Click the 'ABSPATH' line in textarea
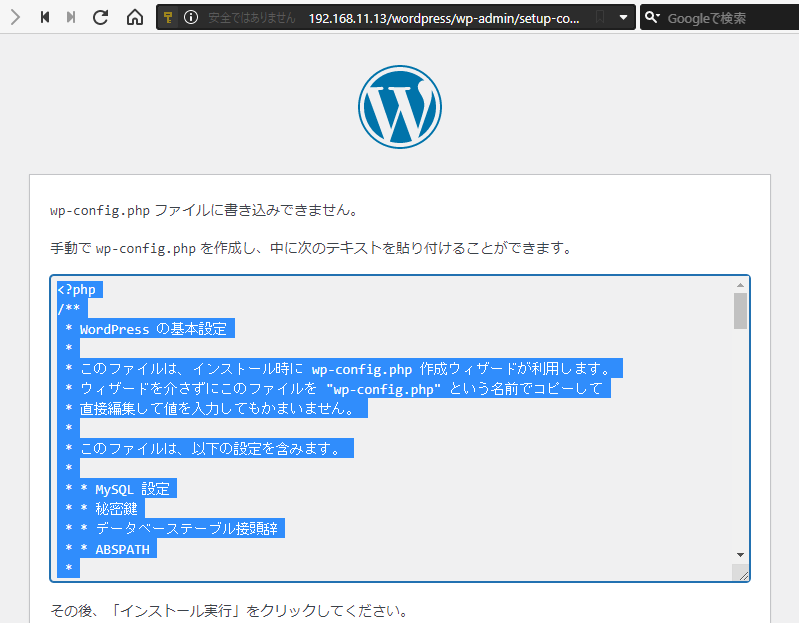This screenshot has height=623, width=799. click(126, 548)
